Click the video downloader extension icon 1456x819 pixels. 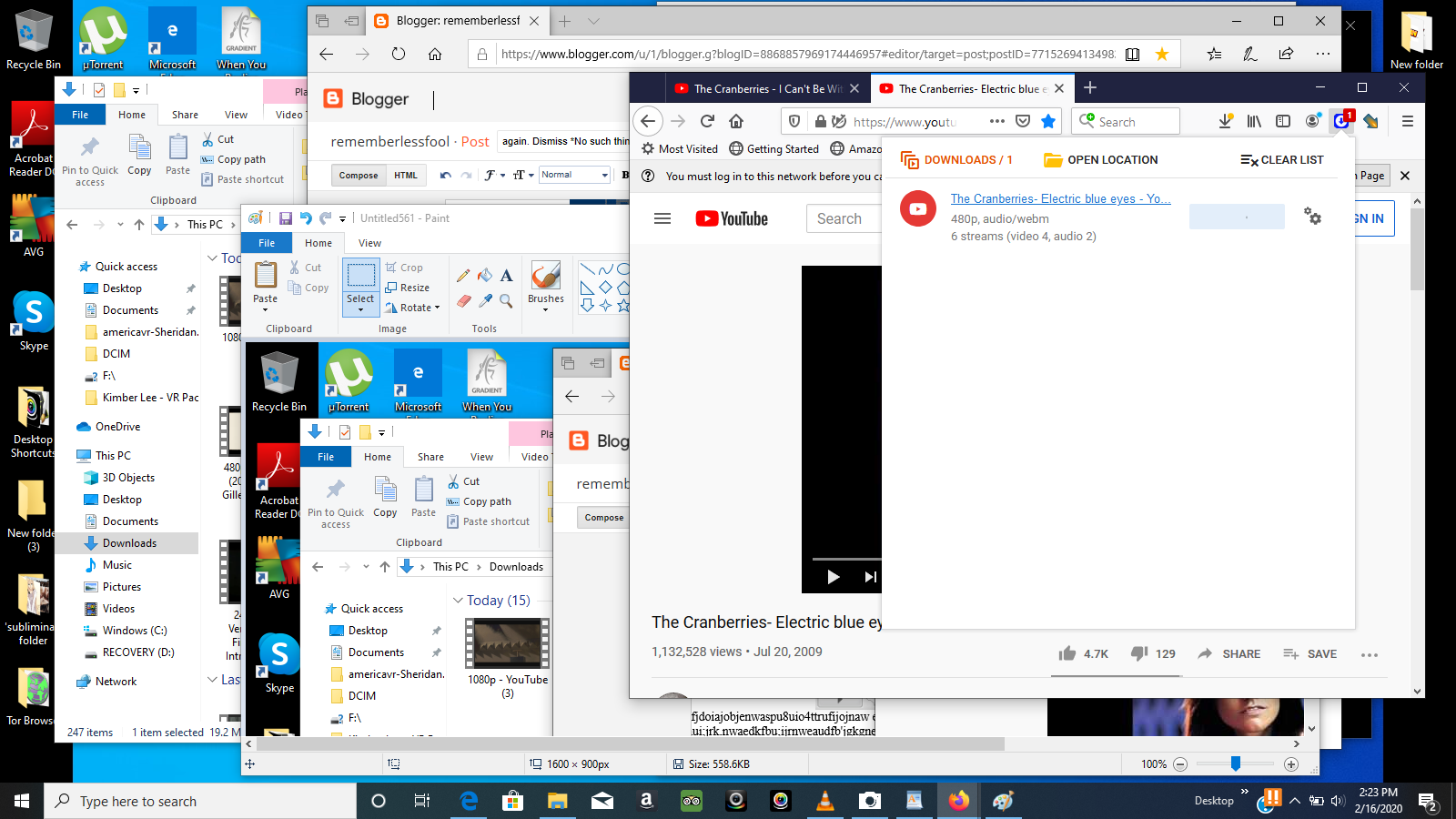click(x=1341, y=121)
